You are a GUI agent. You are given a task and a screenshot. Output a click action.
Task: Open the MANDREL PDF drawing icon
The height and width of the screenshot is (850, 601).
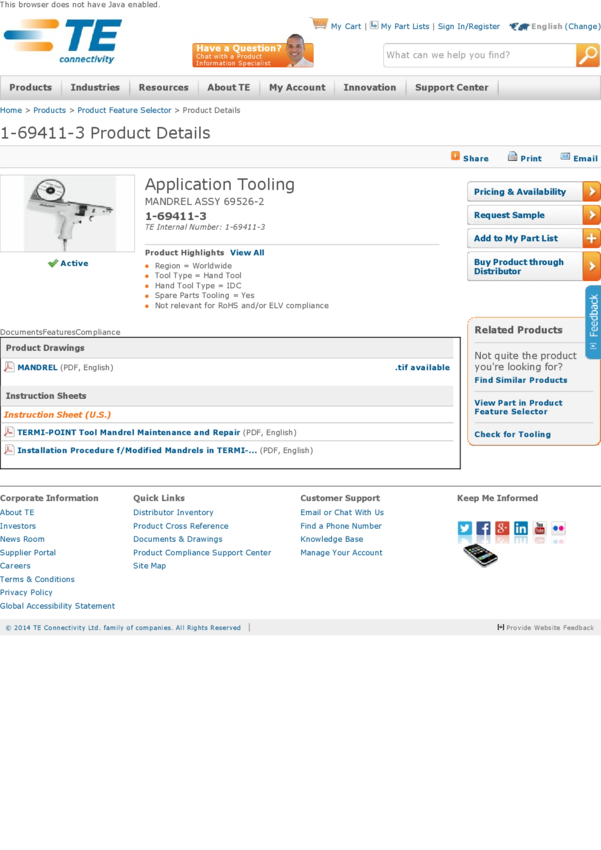coord(9,367)
